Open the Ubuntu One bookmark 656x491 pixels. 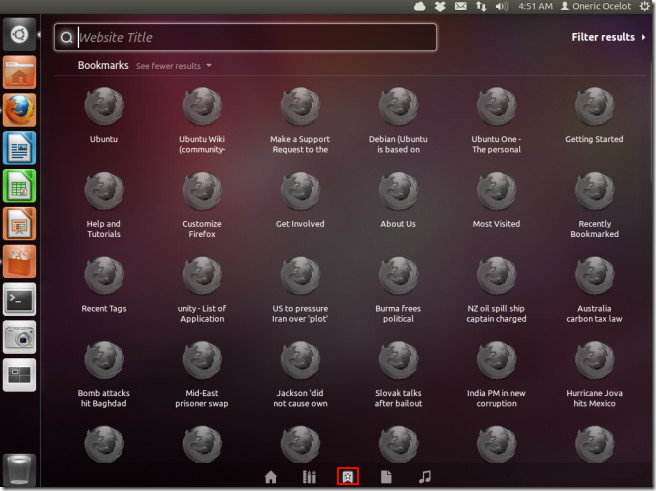(x=496, y=120)
